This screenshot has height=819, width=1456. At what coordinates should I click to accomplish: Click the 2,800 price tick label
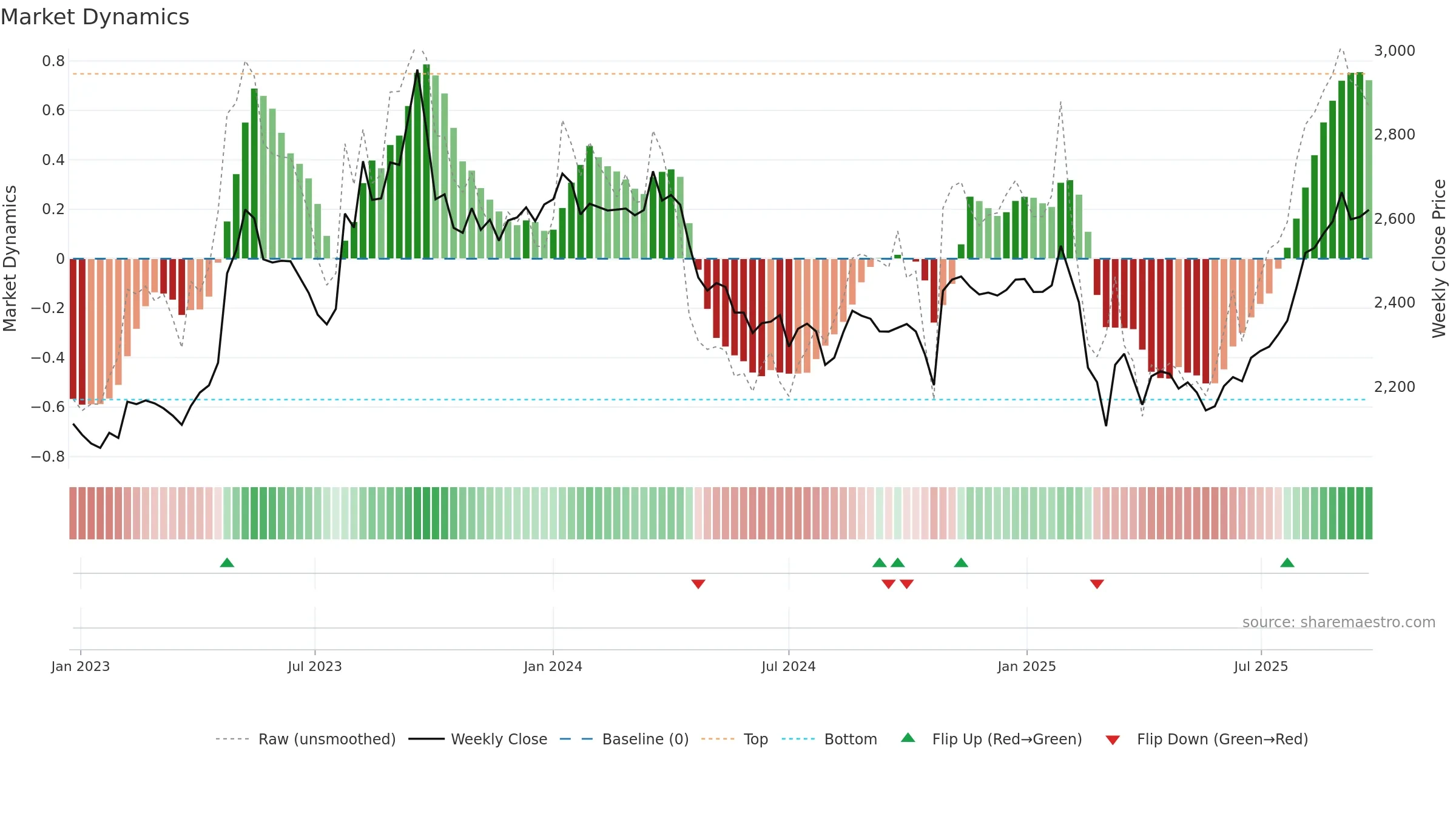(1395, 134)
